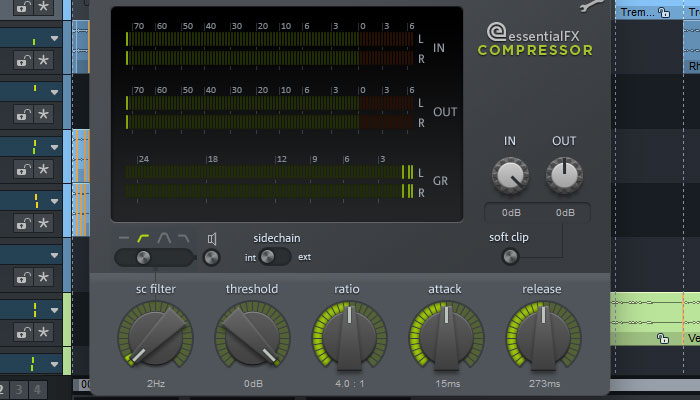Image resolution: width=700 pixels, height=400 pixels.
Task: Toggle the sidechain monitor button
Action: coord(211,258)
